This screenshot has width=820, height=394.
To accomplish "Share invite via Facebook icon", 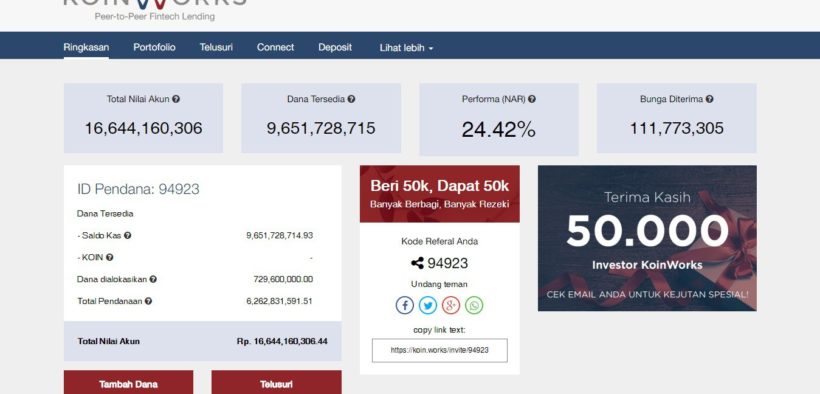I will tap(405, 305).
